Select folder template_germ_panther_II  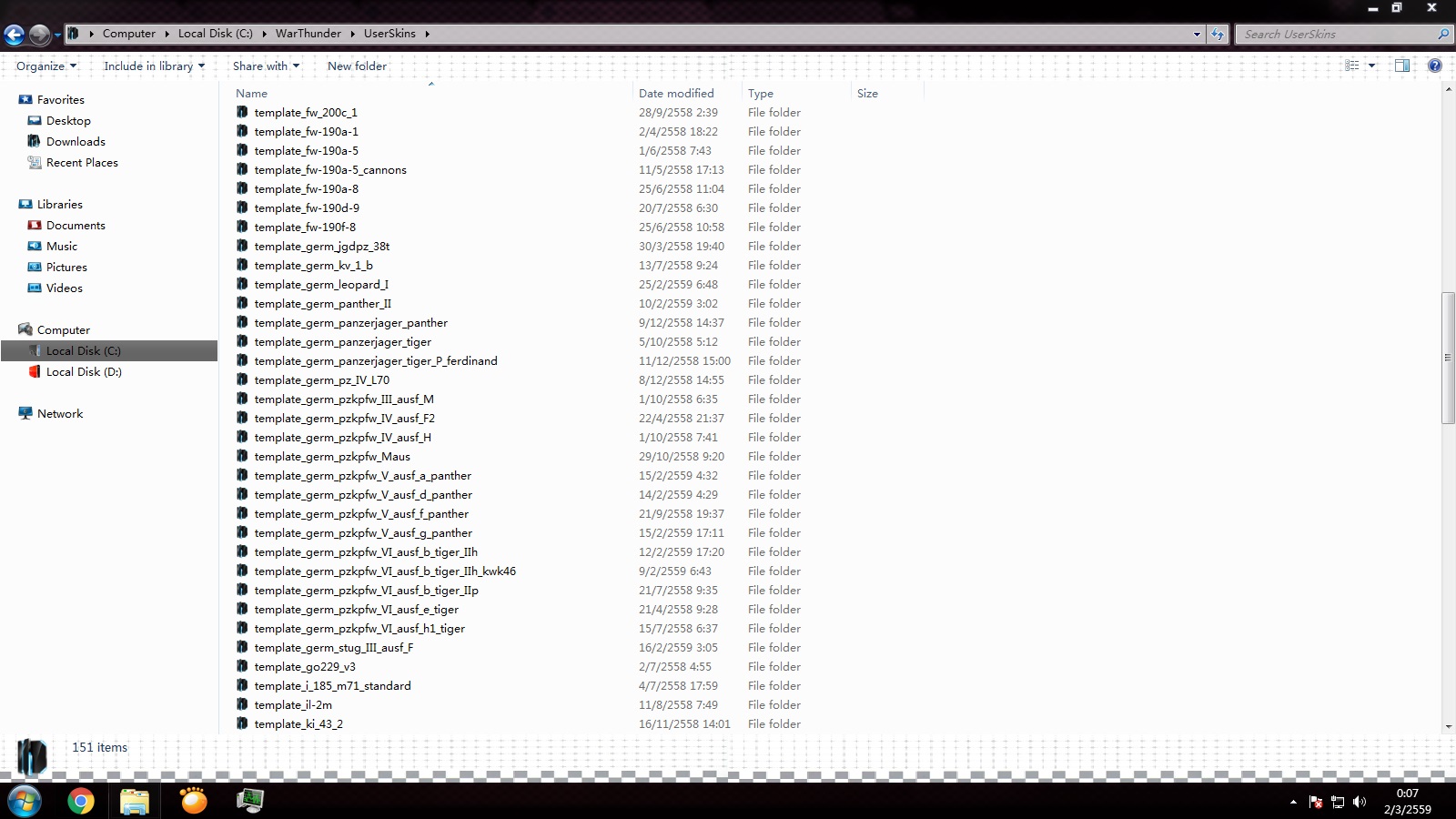[x=323, y=304]
